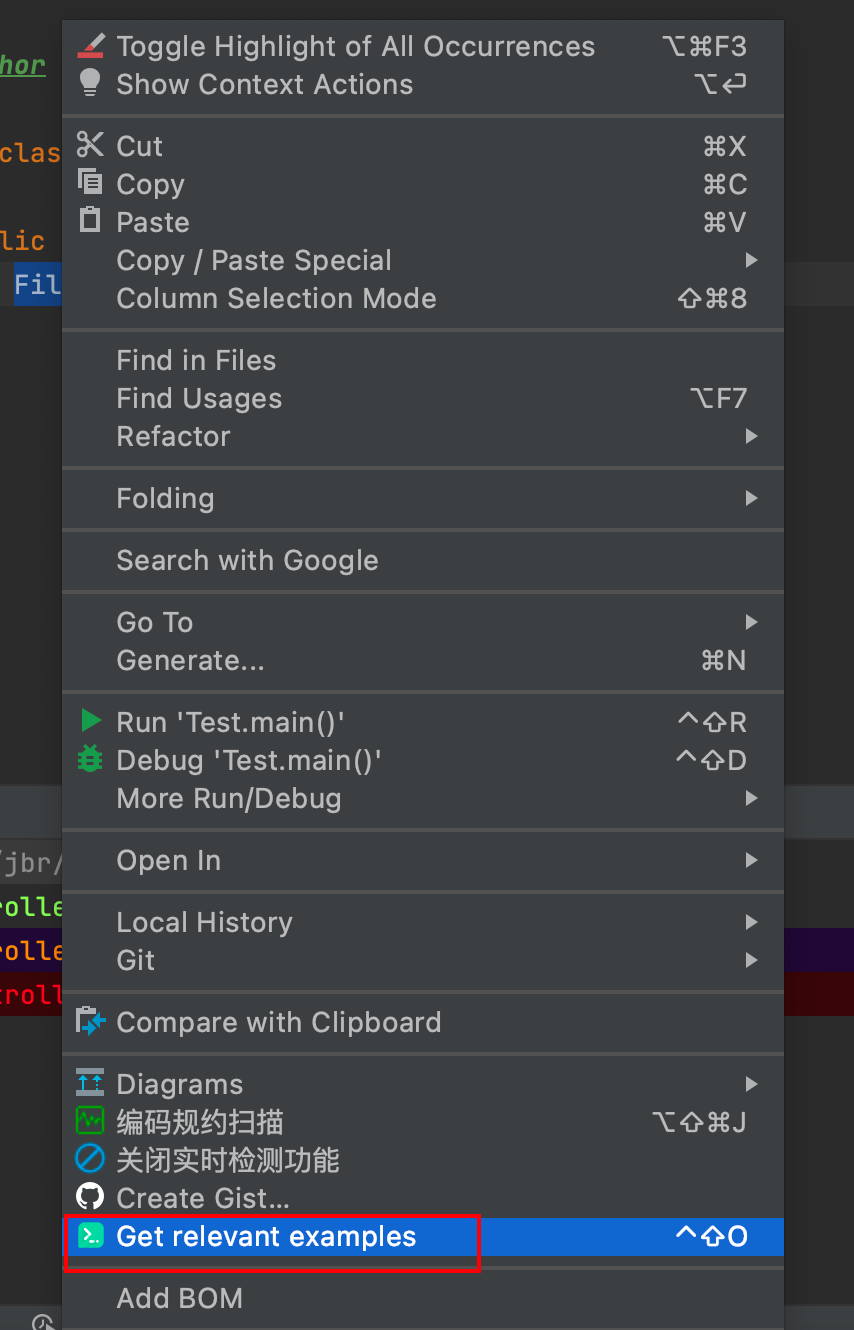
Task: Click the bug icon beside Debug 'Test.main()'
Action: pyautogui.click(x=90, y=759)
